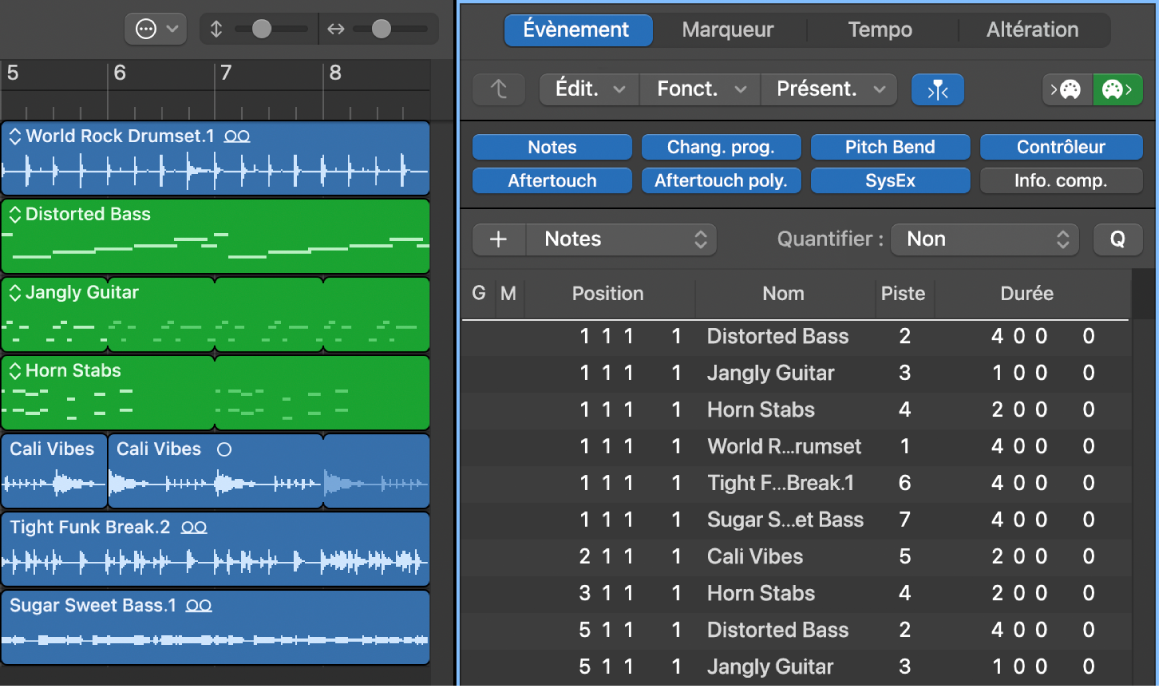Select the first Cali Vibes audio region
1160x686 pixels.
pyautogui.click(x=54, y=471)
